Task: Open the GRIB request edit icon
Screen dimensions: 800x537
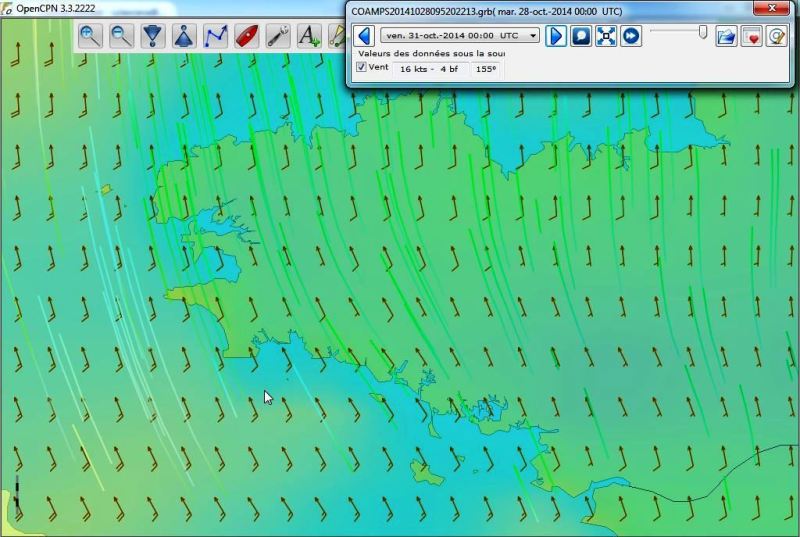Action: tap(775, 36)
